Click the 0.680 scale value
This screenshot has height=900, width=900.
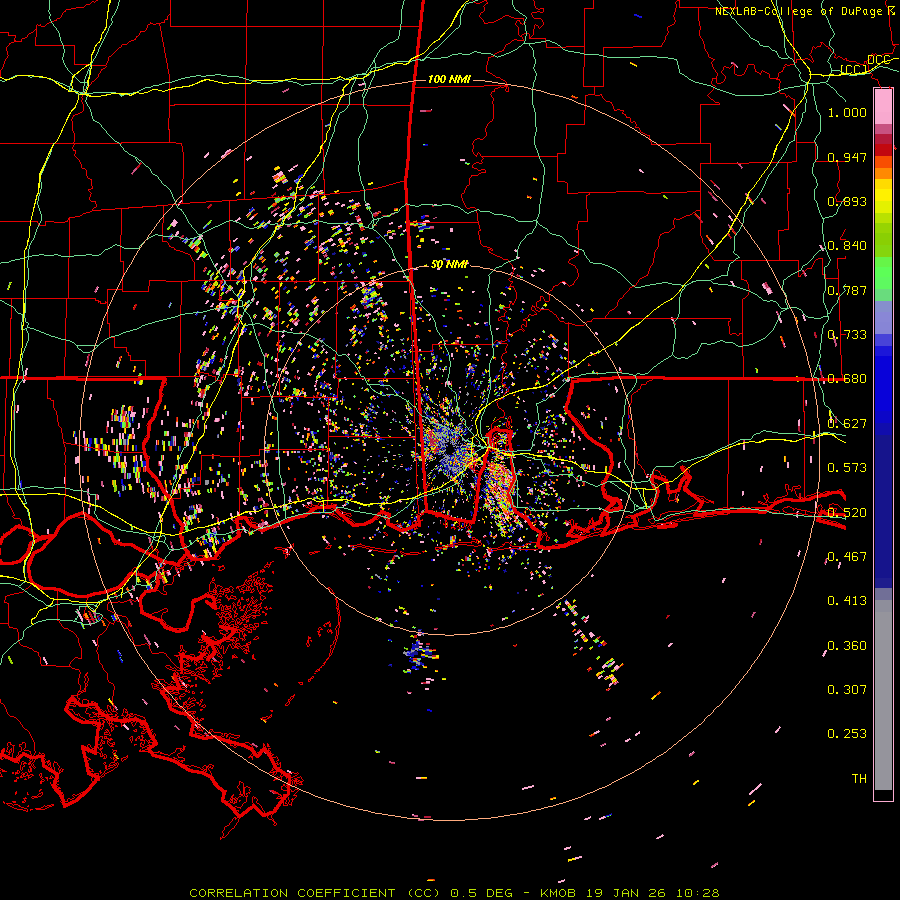tap(847, 379)
